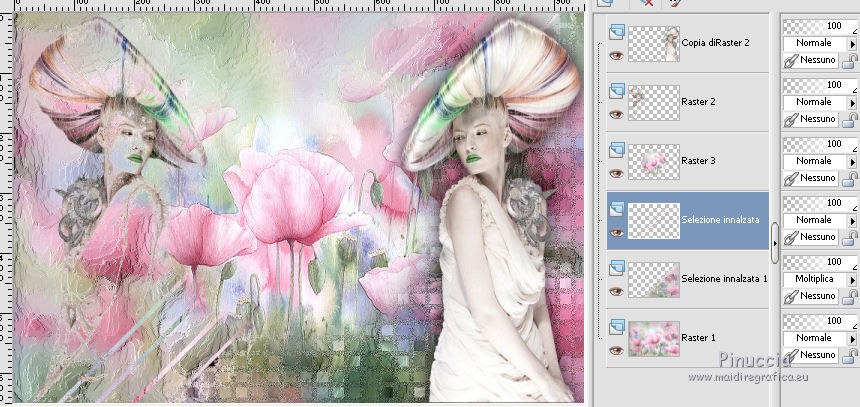Screen dimensions: 860x407
Task: Hide the Raster 2 layer with its eye icon
Action: 616,114
